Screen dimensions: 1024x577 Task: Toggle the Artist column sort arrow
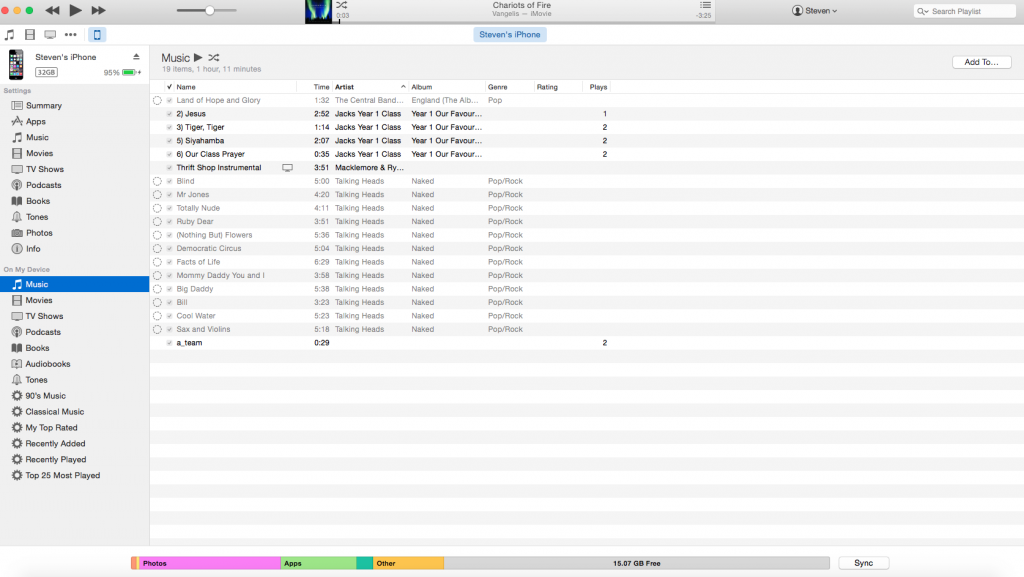coord(403,87)
